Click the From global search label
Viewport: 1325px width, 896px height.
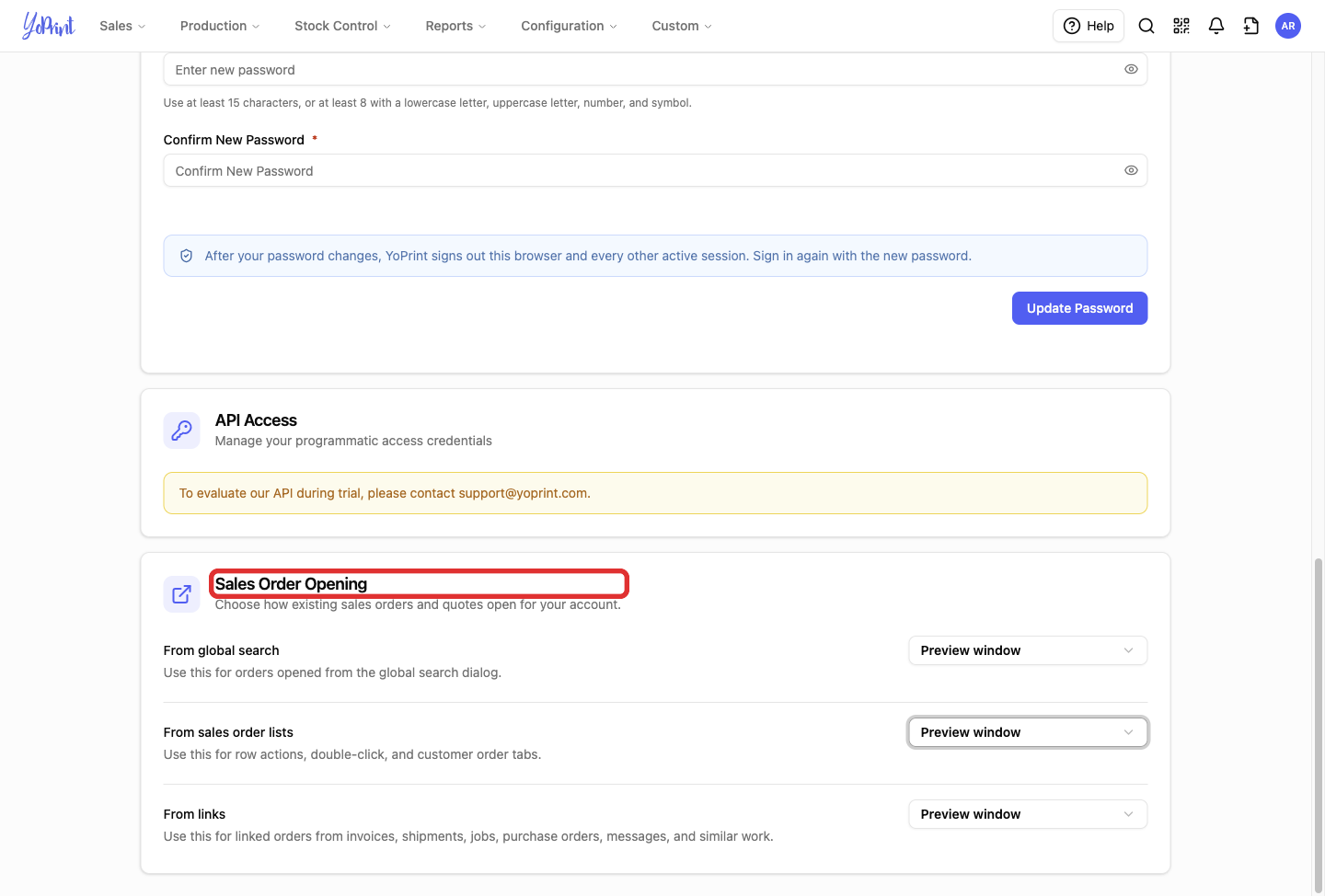(x=221, y=650)
